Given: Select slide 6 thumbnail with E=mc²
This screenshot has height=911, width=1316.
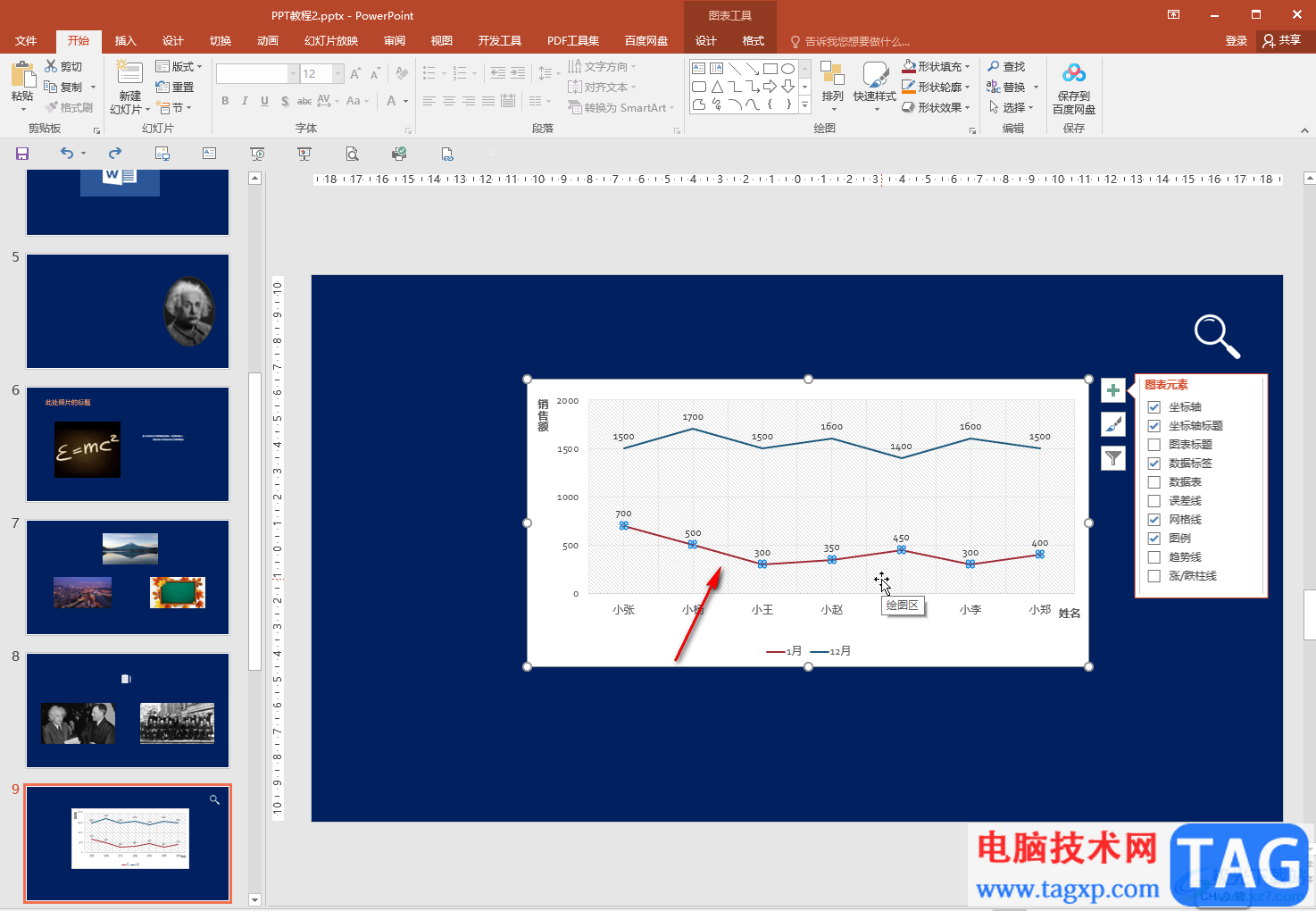Looking at the screenshot, I should point(128,444).
